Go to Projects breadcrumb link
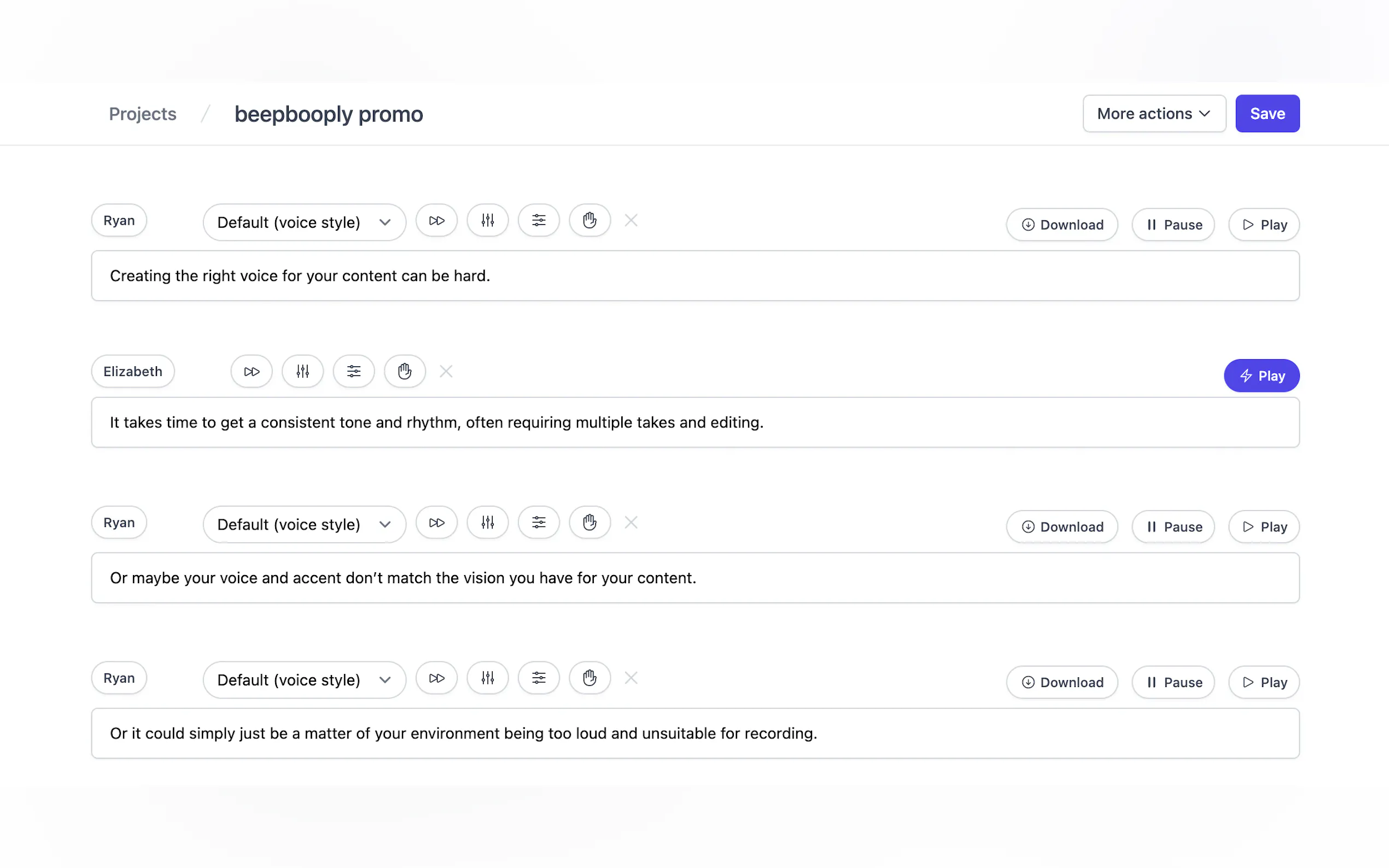This screenshot has height=868, width=1389. coord(142,114)
